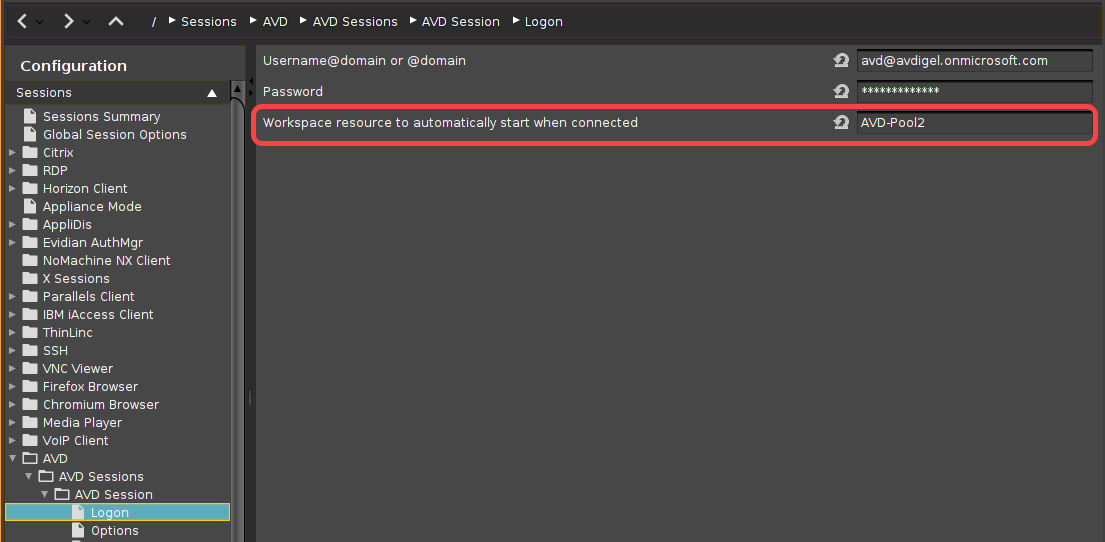This screenshot has width=1105, height=542.
Task: Click the Workspace resource input field
Action: click(973, 123)
